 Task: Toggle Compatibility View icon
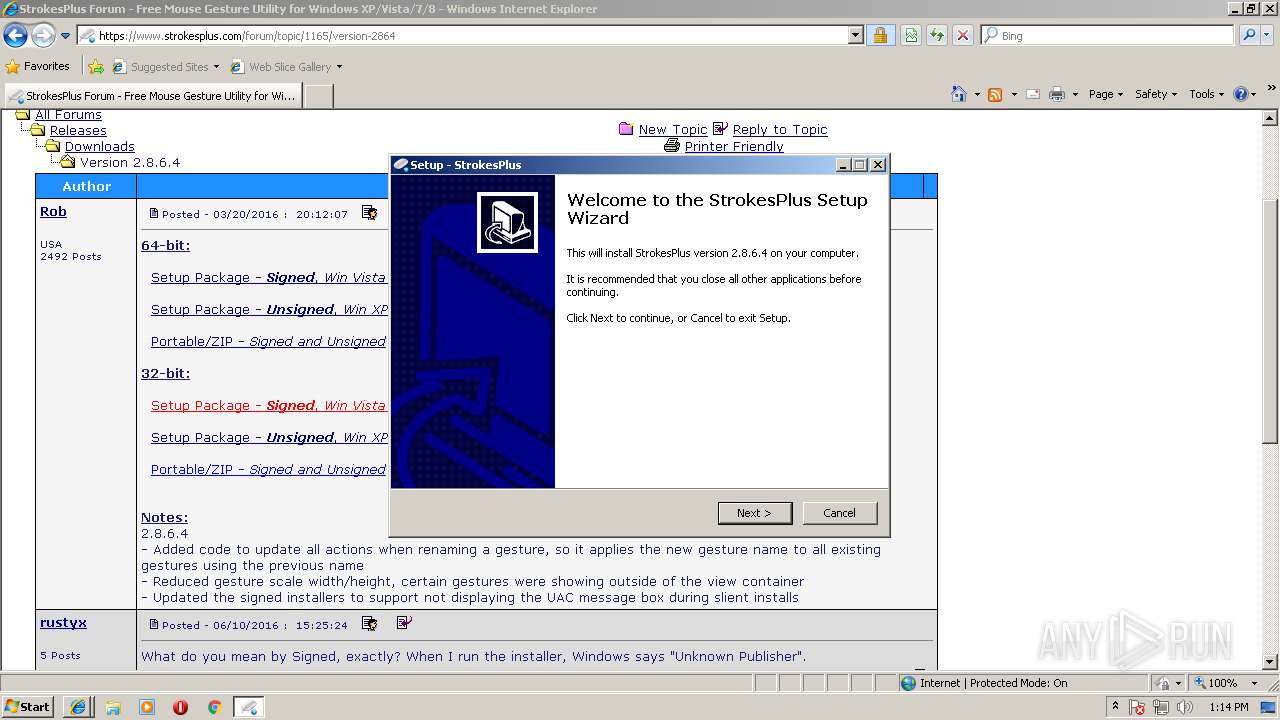911,36
